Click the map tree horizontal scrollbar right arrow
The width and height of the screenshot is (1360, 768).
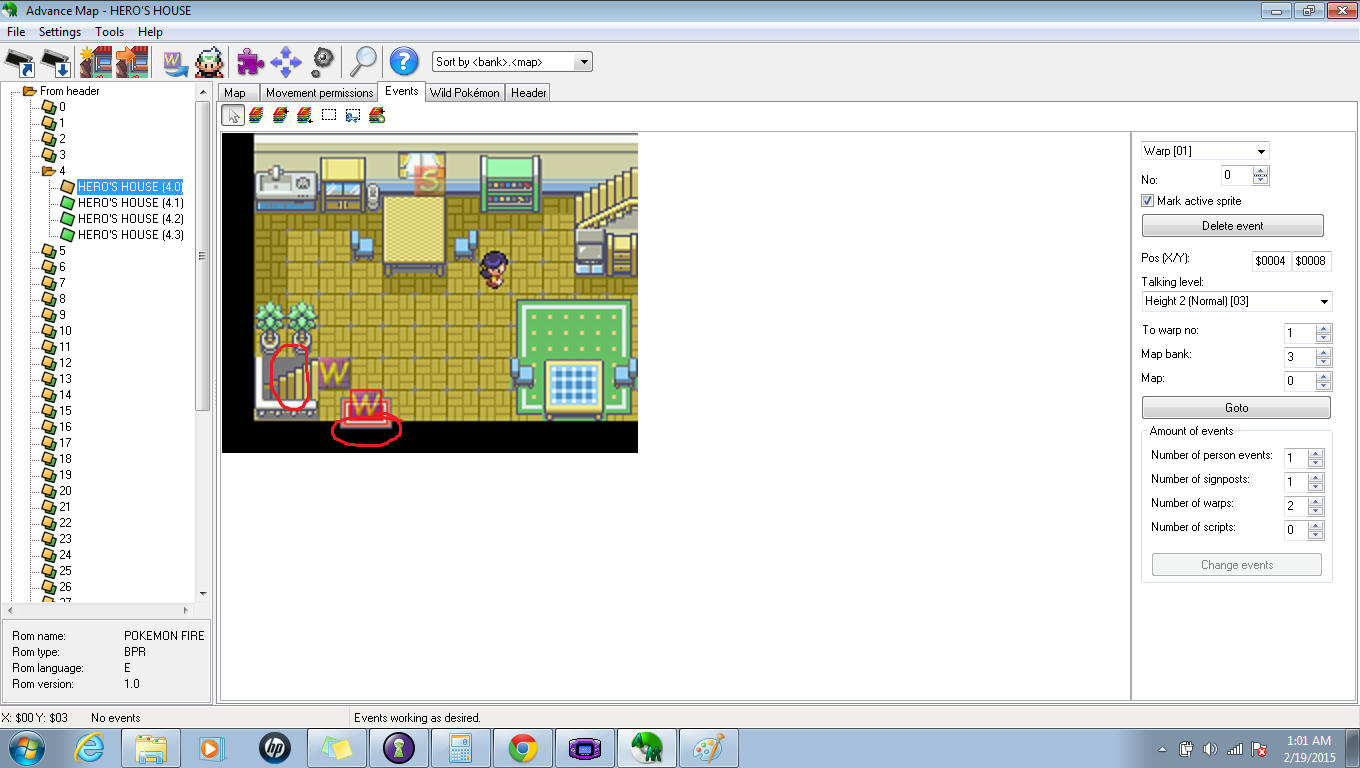[x=185, y=609]
